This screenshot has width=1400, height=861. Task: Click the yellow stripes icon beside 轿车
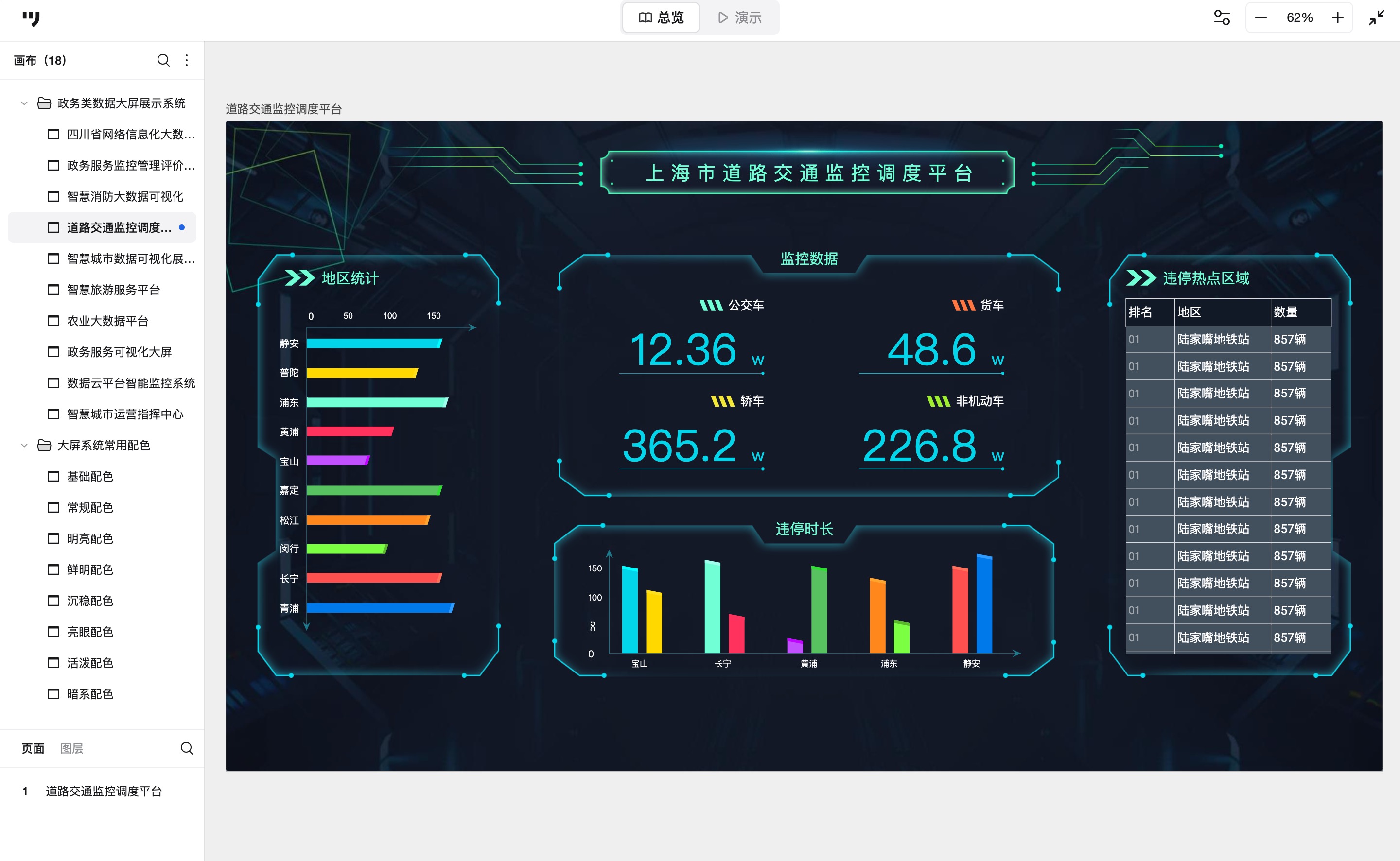[x=722, y=401]
